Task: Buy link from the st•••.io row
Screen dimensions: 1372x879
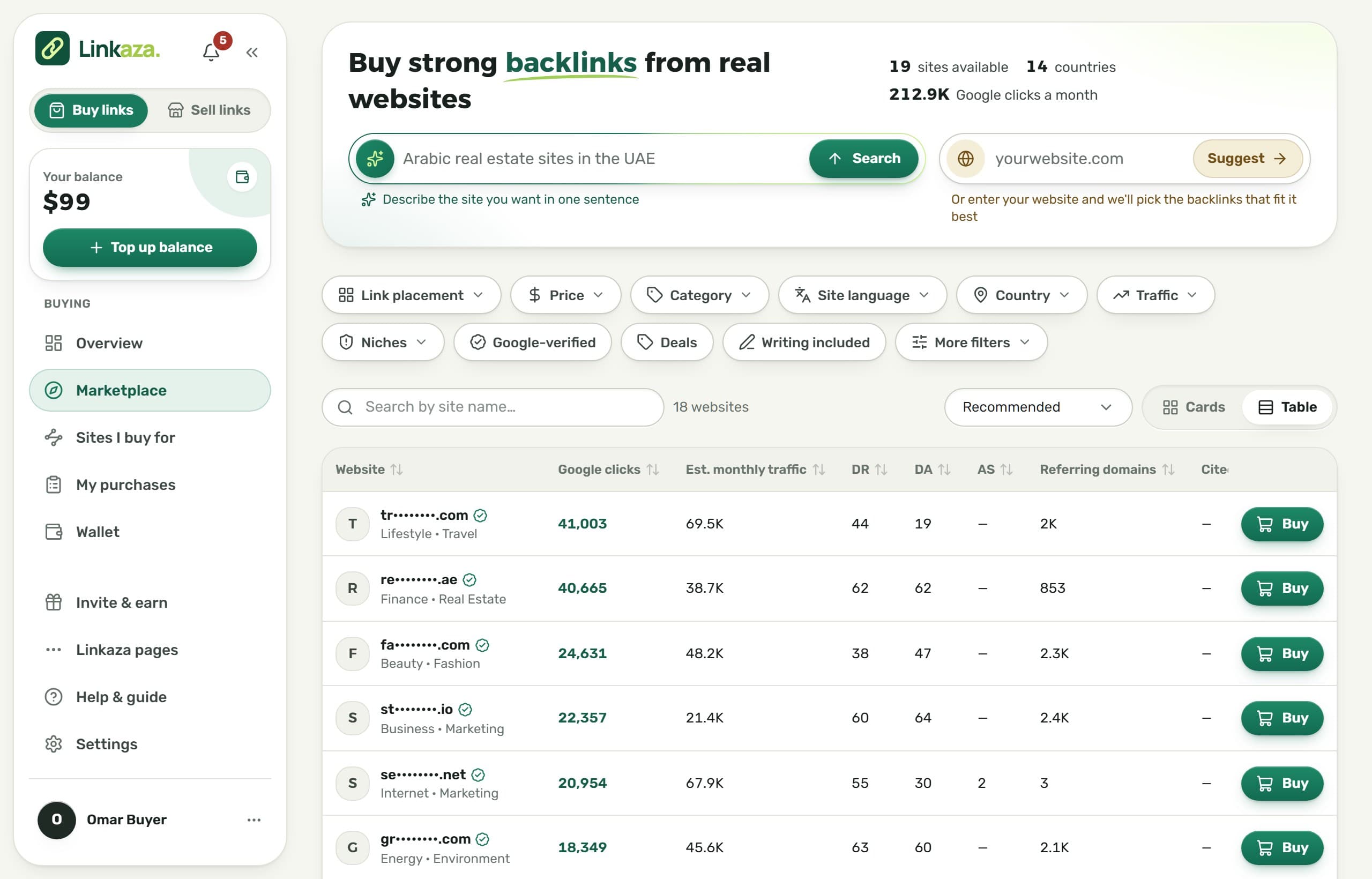Action: click(1282, 718)
